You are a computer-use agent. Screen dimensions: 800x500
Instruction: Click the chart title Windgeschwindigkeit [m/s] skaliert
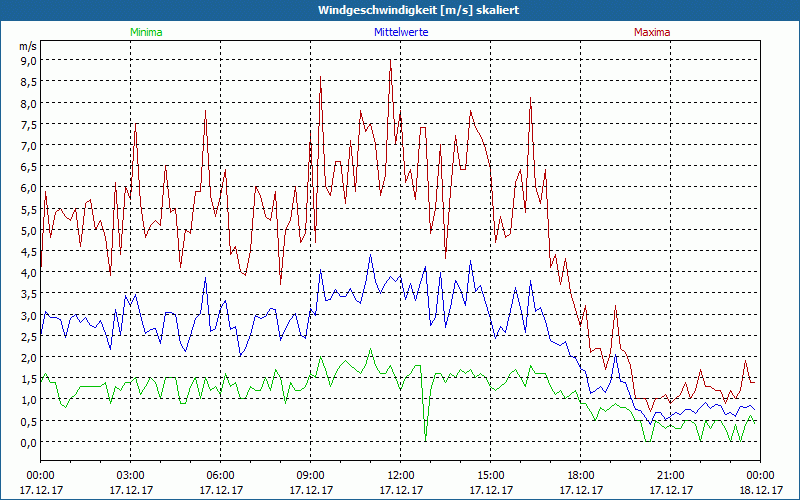pyautogui.click(x=418, y=10)
